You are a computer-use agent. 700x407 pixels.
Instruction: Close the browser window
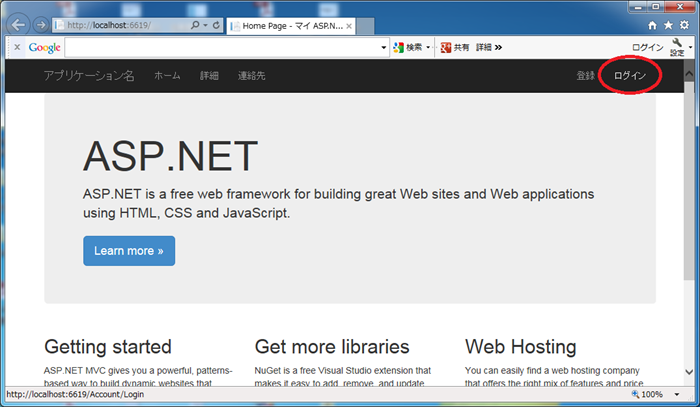(x=680, y=7)
